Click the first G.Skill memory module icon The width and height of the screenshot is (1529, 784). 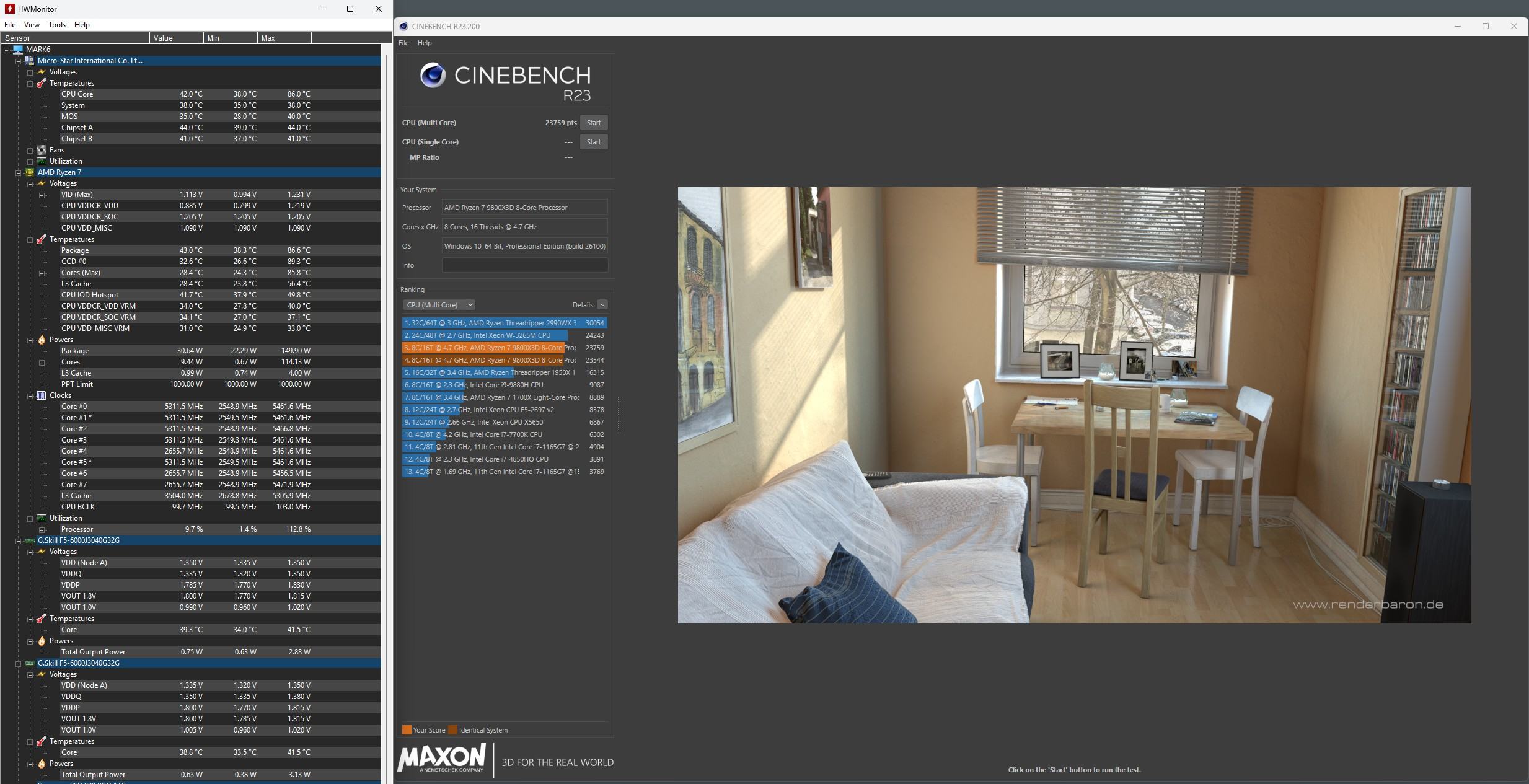point(30,540)
